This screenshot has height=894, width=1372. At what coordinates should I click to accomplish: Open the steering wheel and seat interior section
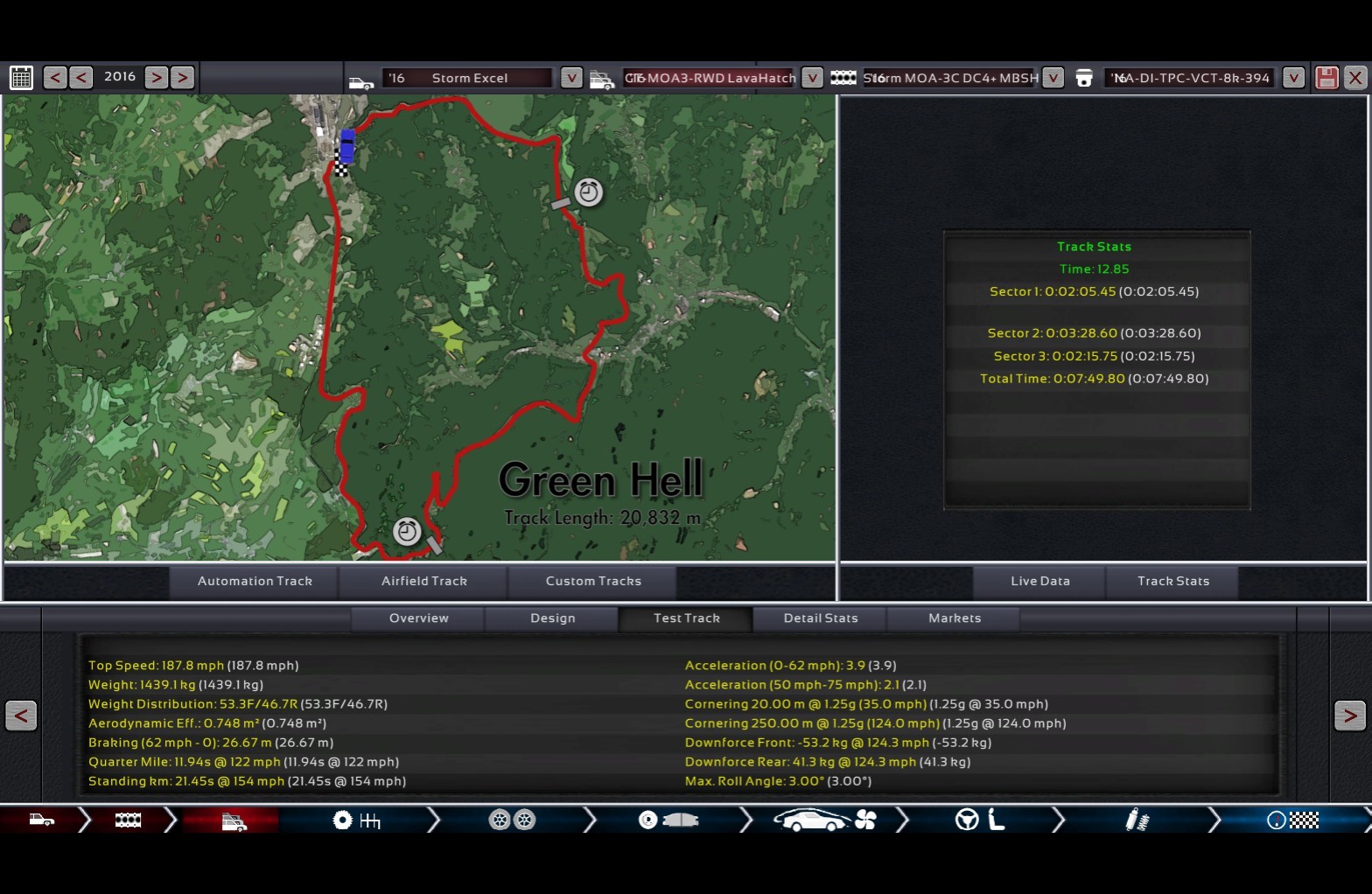(979, 821)
